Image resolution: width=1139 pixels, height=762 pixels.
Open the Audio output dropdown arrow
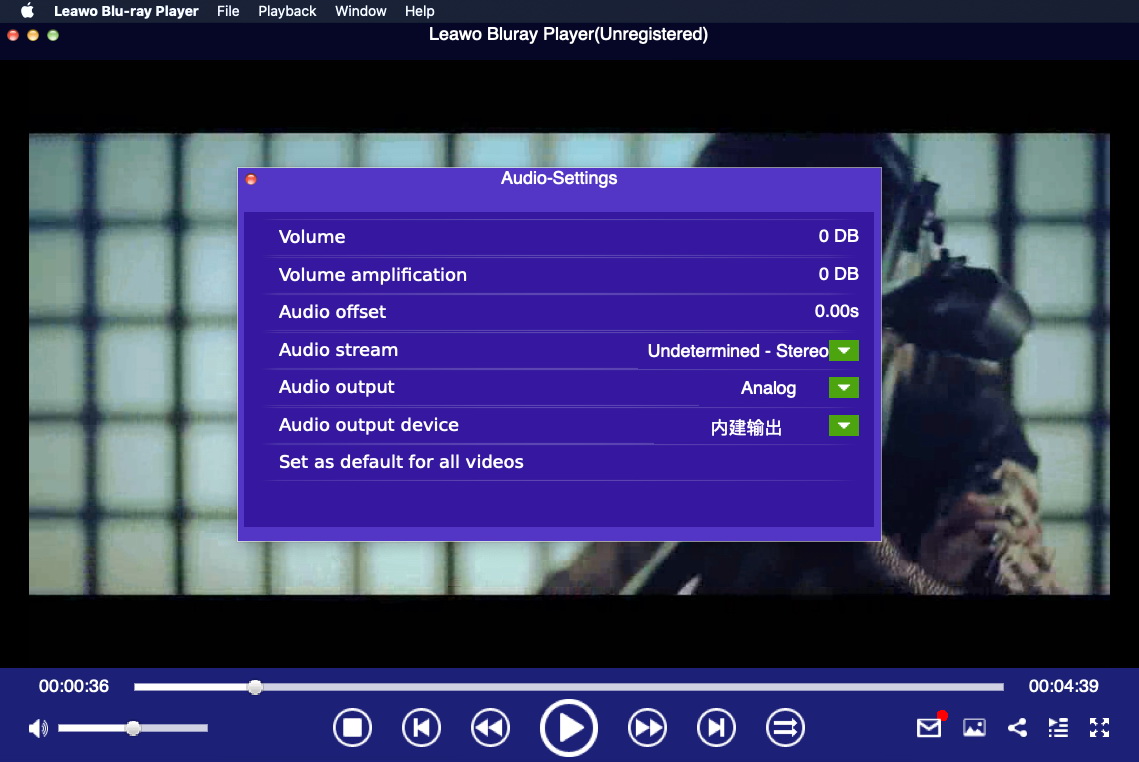tap(843, 387)
